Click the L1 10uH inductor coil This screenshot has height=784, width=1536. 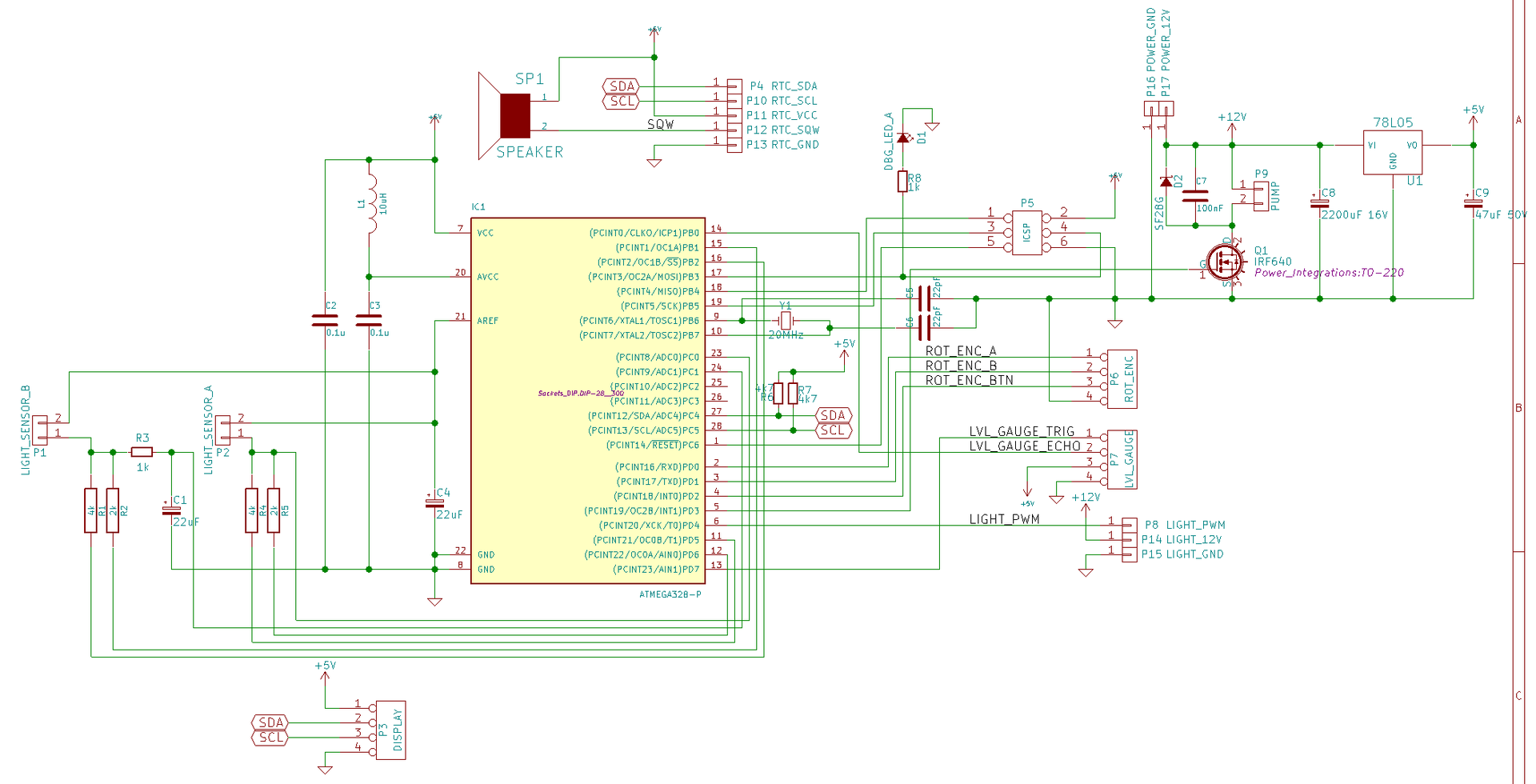point(371,203)
